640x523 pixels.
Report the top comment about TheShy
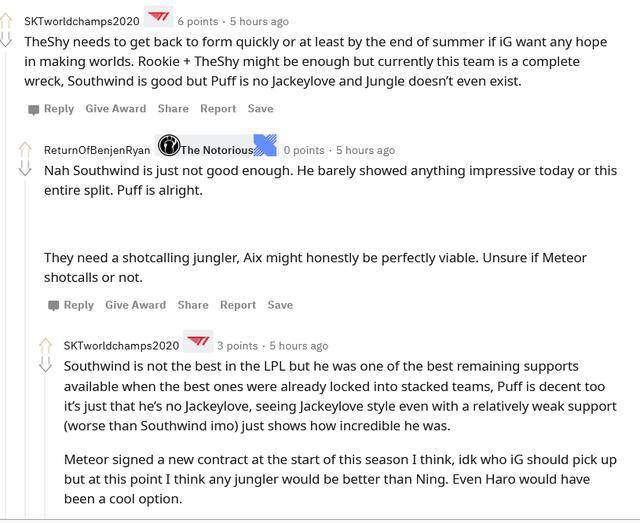coord(218,109)
